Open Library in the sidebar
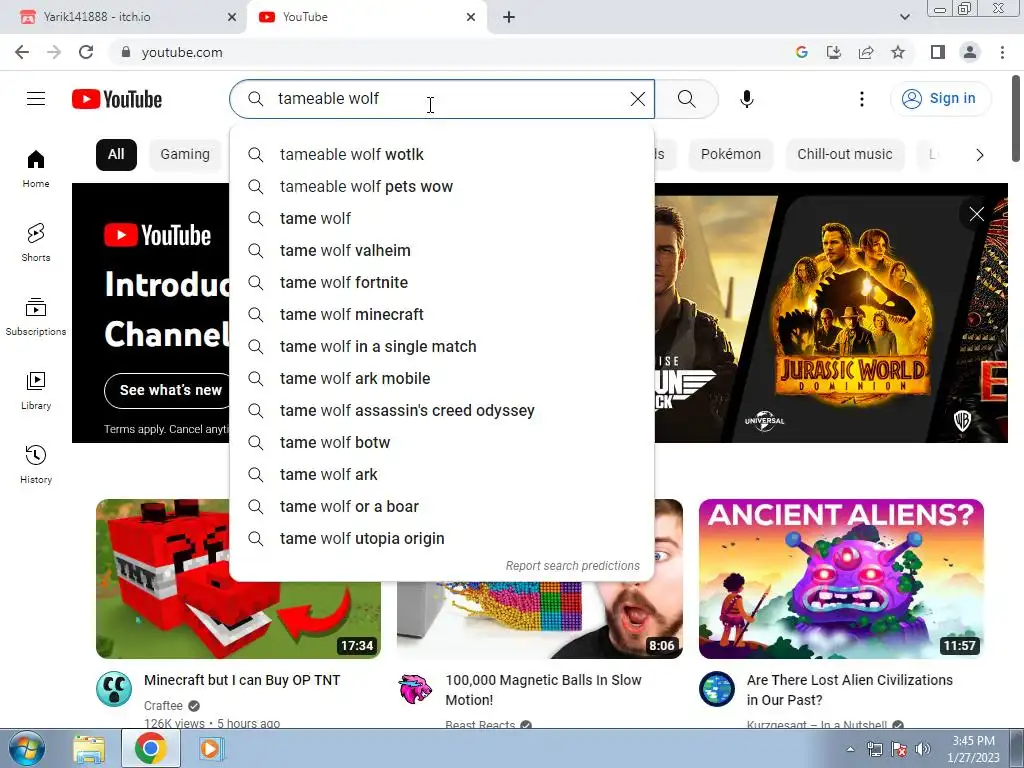 (36, 391)
